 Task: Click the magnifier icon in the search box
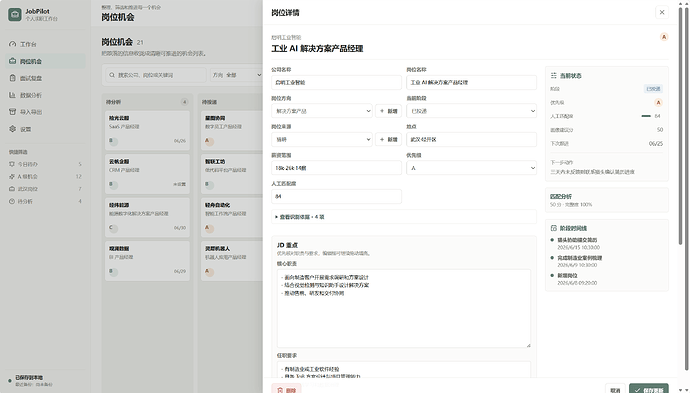click(112, 75)
